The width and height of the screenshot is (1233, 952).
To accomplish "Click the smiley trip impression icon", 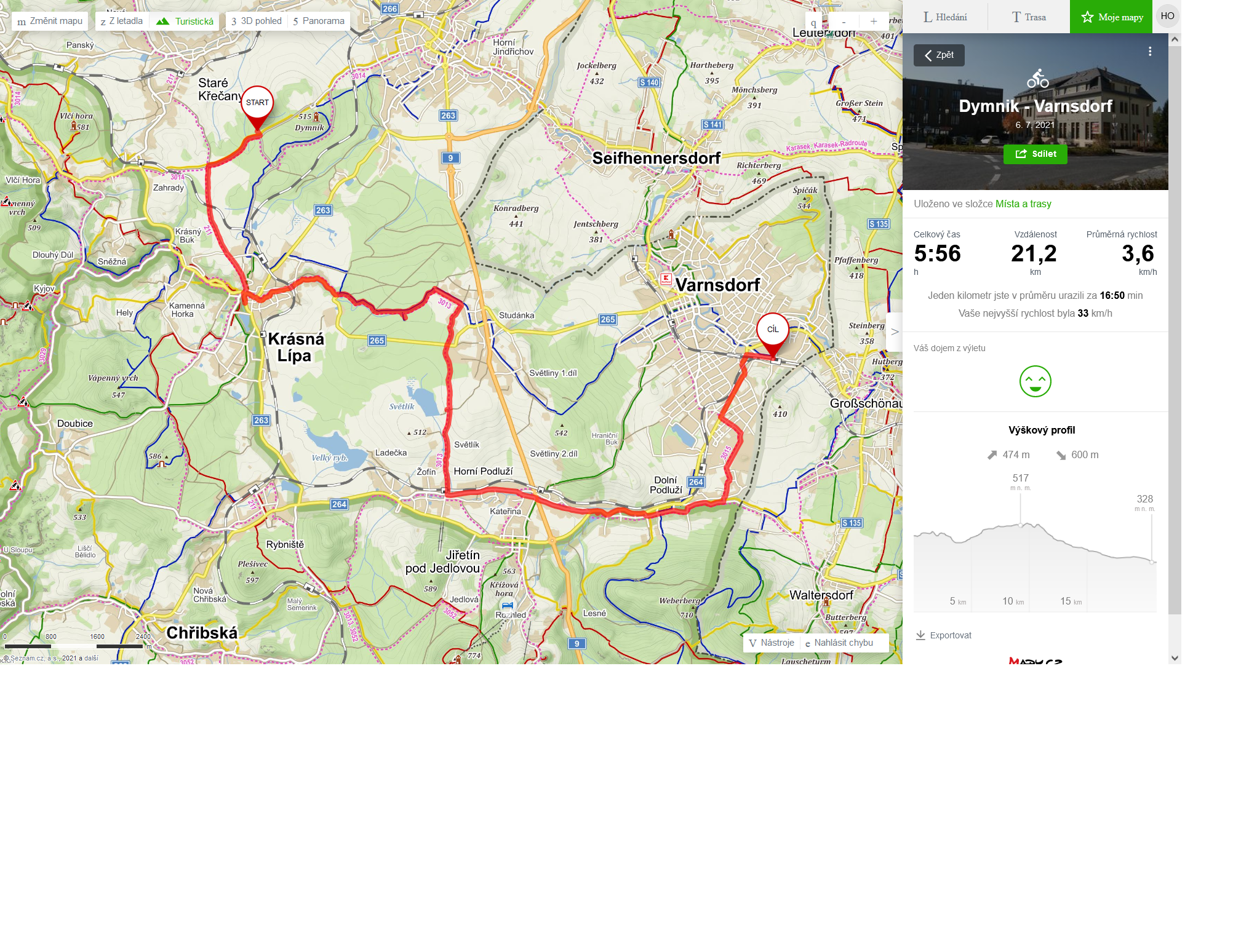I will click(1035, 381).
